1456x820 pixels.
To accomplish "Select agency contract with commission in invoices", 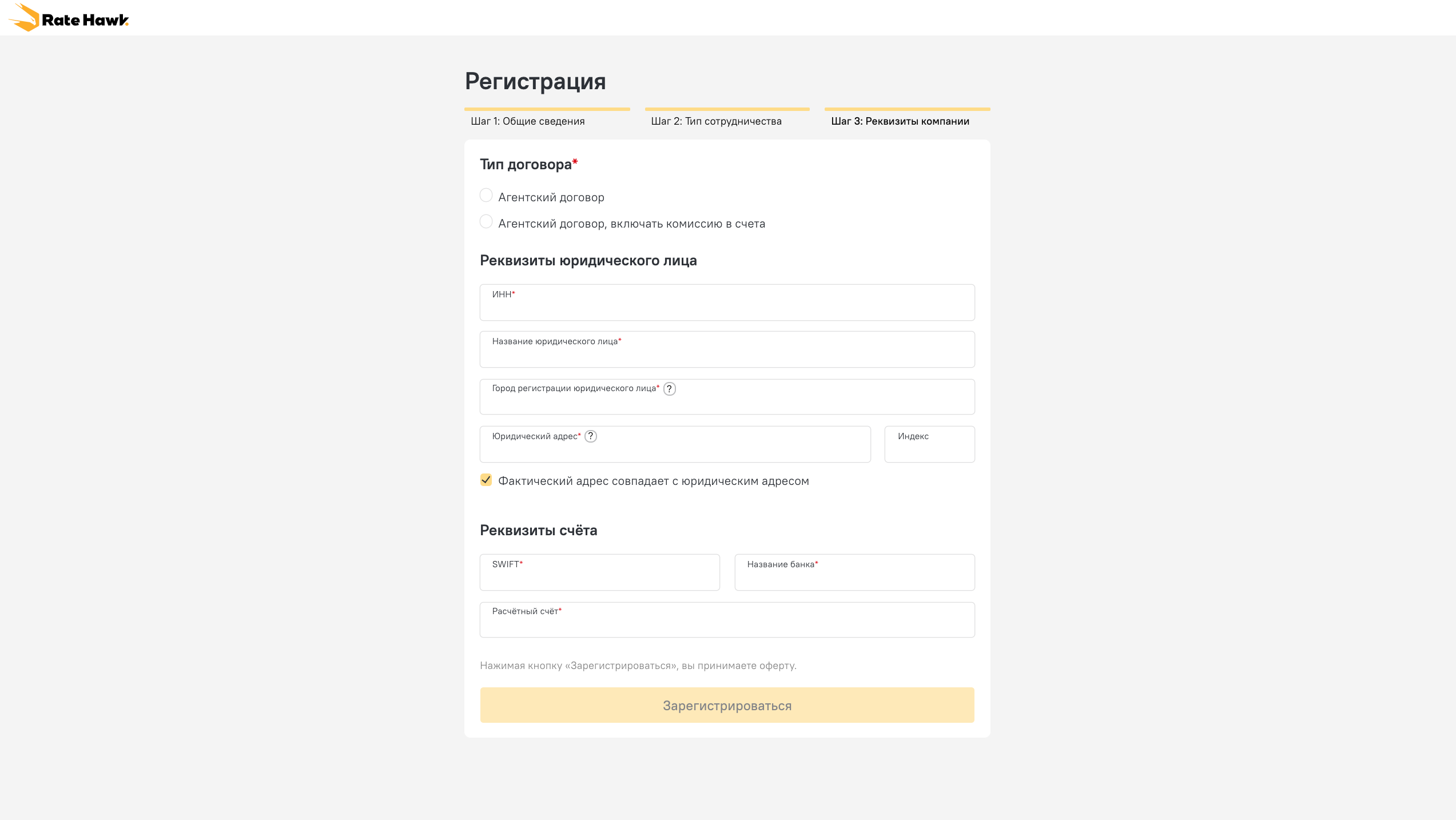I will tap(486, 222).
